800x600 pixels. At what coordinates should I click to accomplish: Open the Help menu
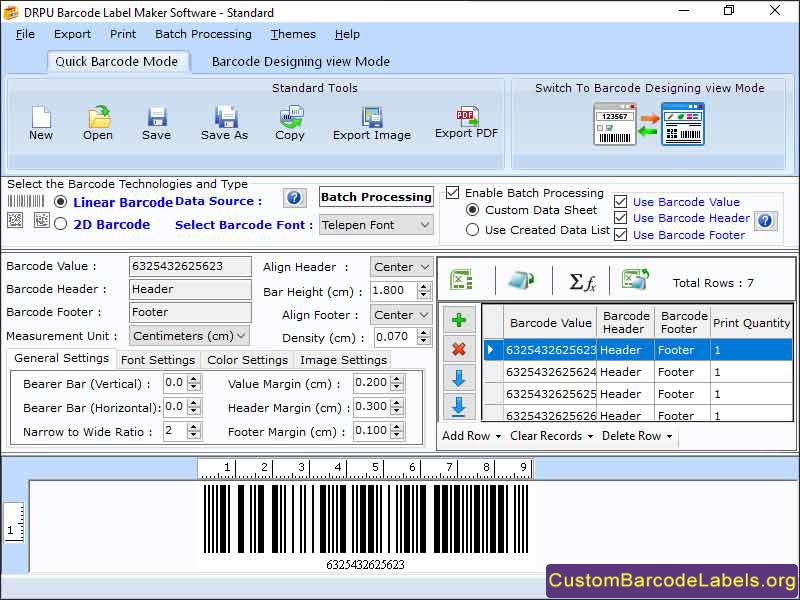pyautogui.click(x=347, y=34)
